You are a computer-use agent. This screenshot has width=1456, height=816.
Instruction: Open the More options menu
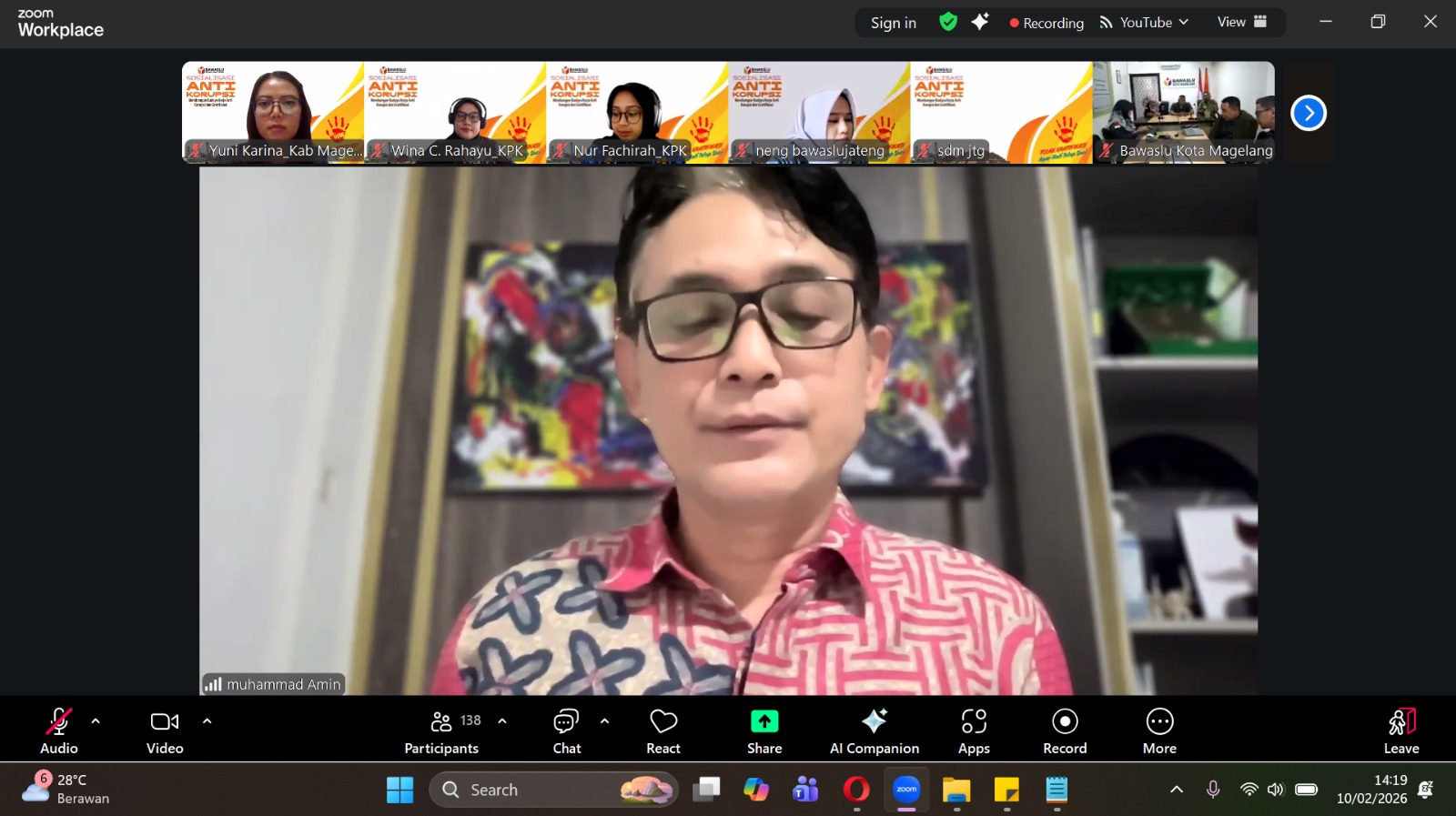click(x=1160, y=730)
